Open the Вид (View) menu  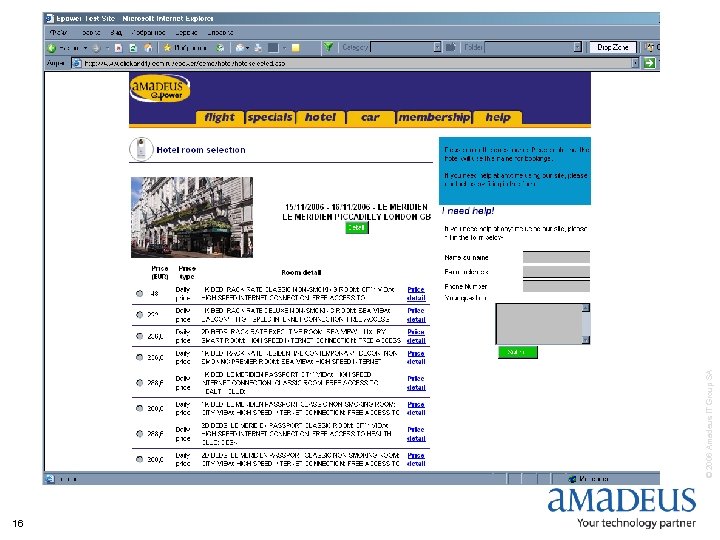tap(116, 33)
